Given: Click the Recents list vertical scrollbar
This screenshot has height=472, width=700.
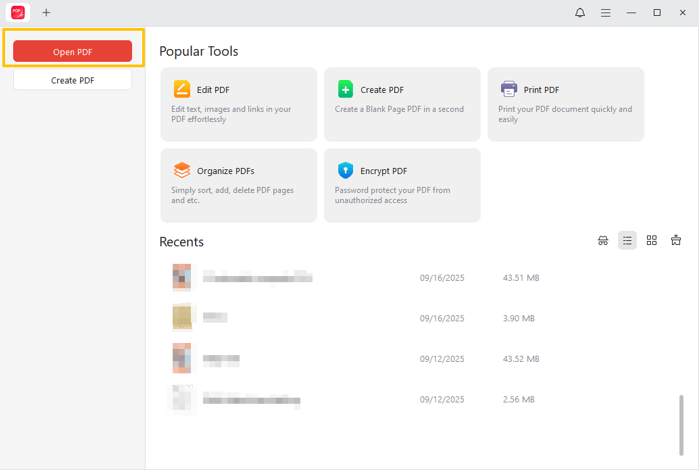Looking at the screenshot, I should [x=681, y=425].
